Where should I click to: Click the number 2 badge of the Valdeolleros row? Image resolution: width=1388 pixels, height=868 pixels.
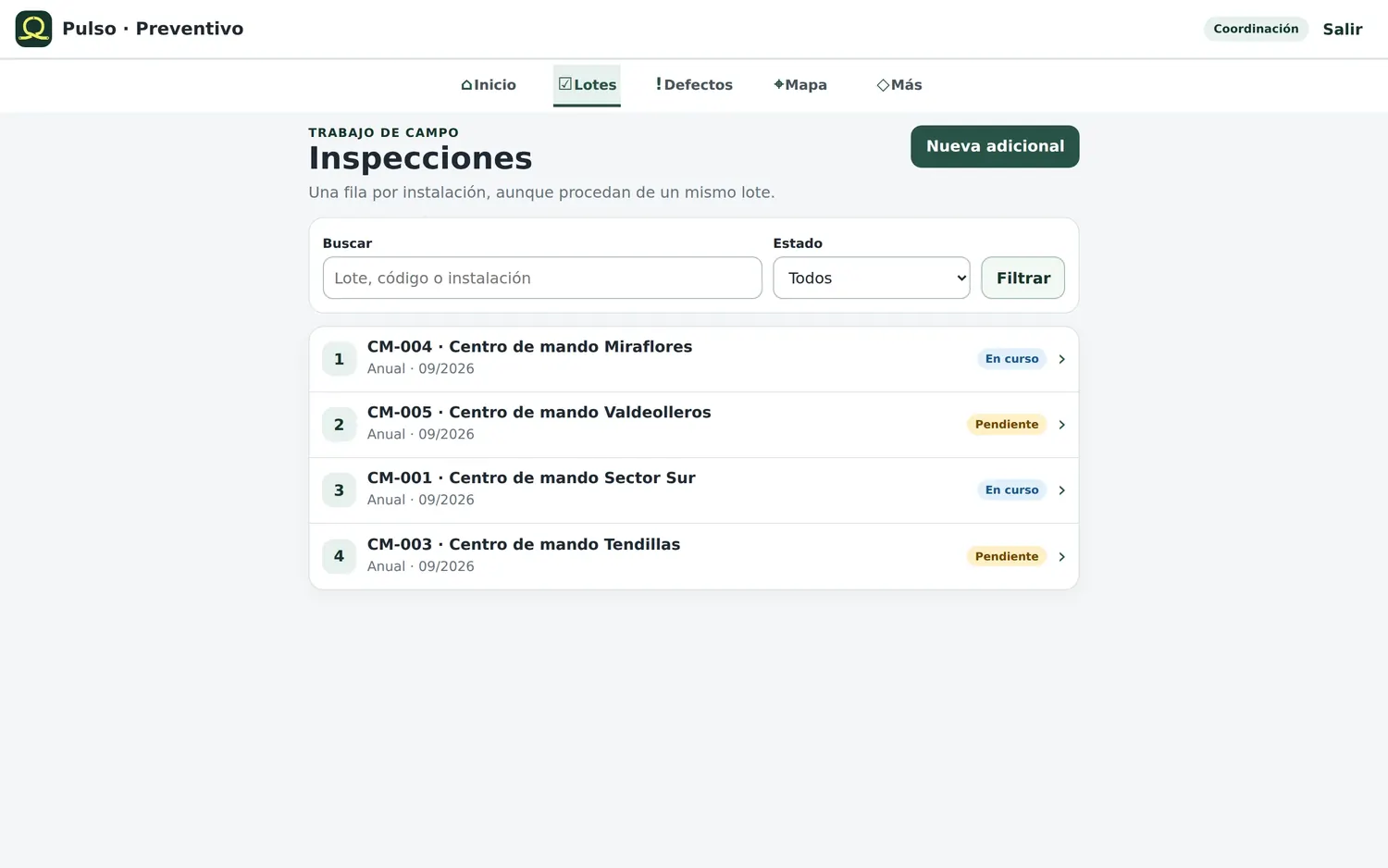tap(339, 425)
